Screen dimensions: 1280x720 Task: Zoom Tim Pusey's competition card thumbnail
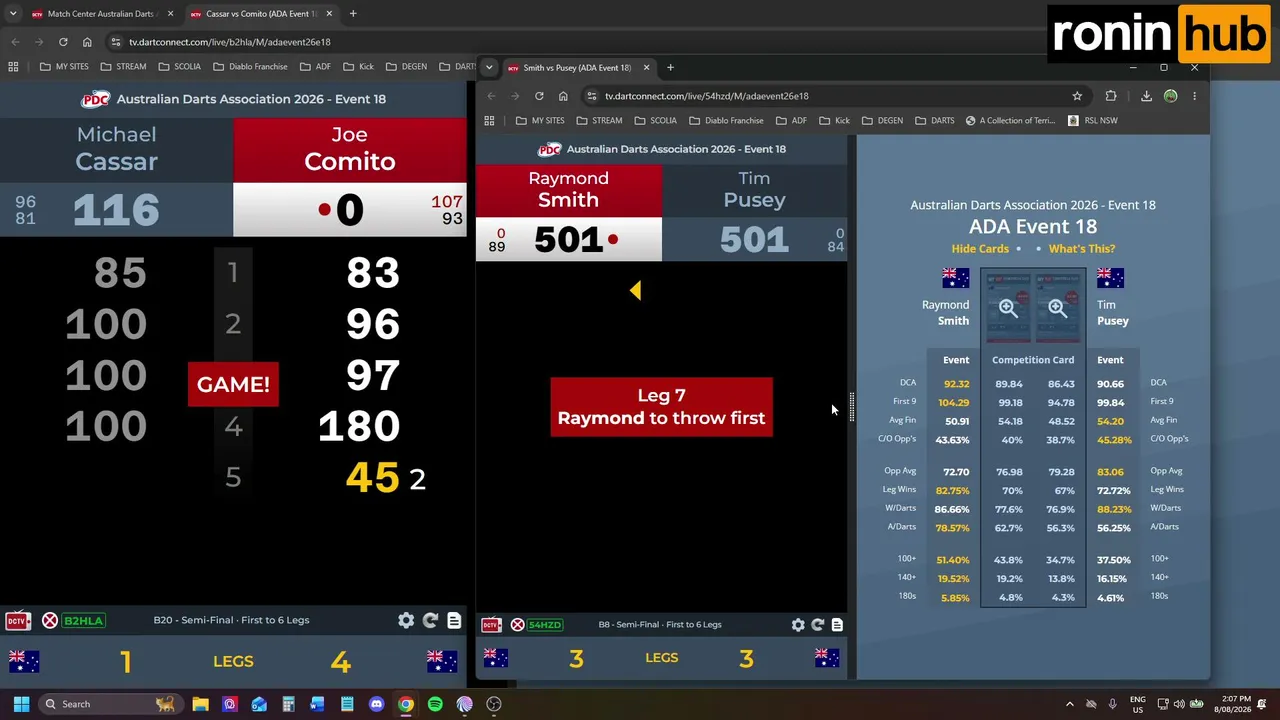pos(1057,307)
